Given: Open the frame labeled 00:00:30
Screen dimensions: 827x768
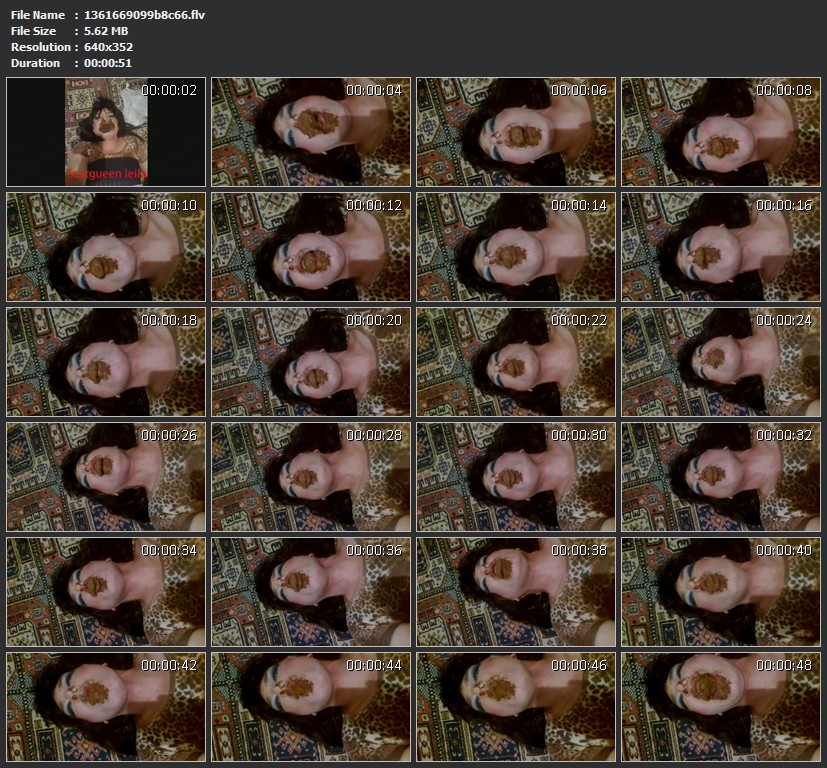Looking at the screenshot, I should 515,477.
